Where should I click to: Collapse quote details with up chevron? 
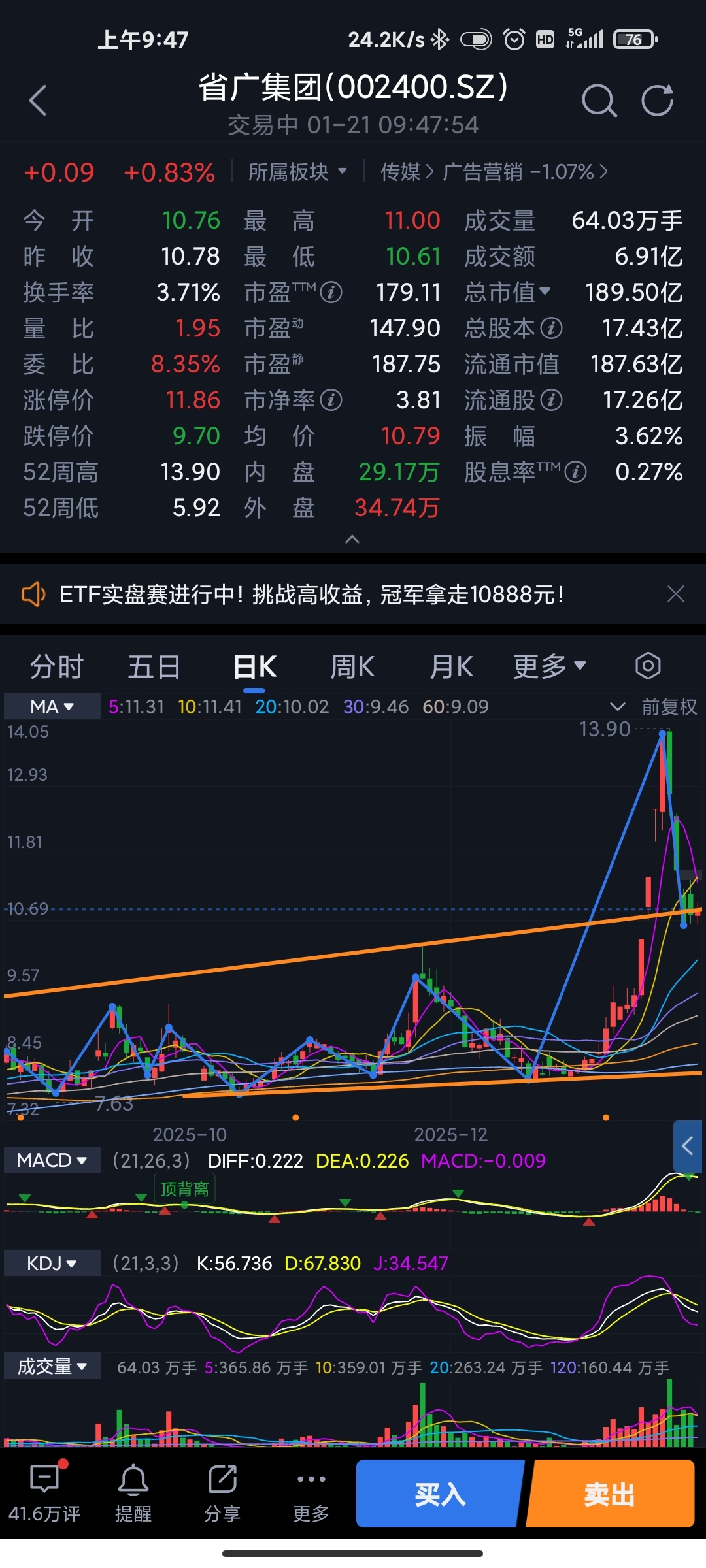[x=352, y=539]
